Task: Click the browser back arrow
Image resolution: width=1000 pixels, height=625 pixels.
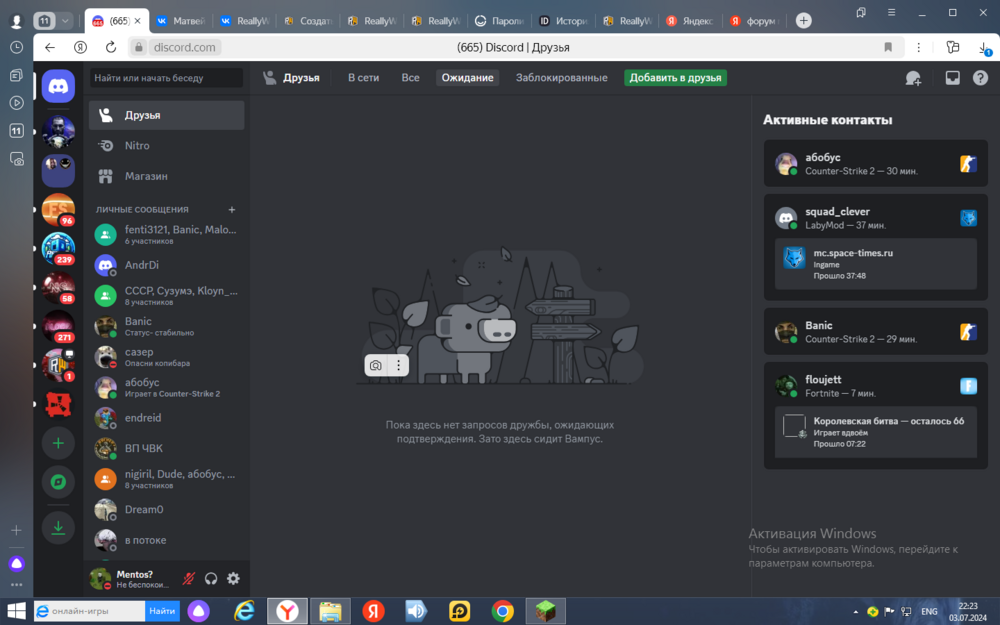Action: click(50, 47)
